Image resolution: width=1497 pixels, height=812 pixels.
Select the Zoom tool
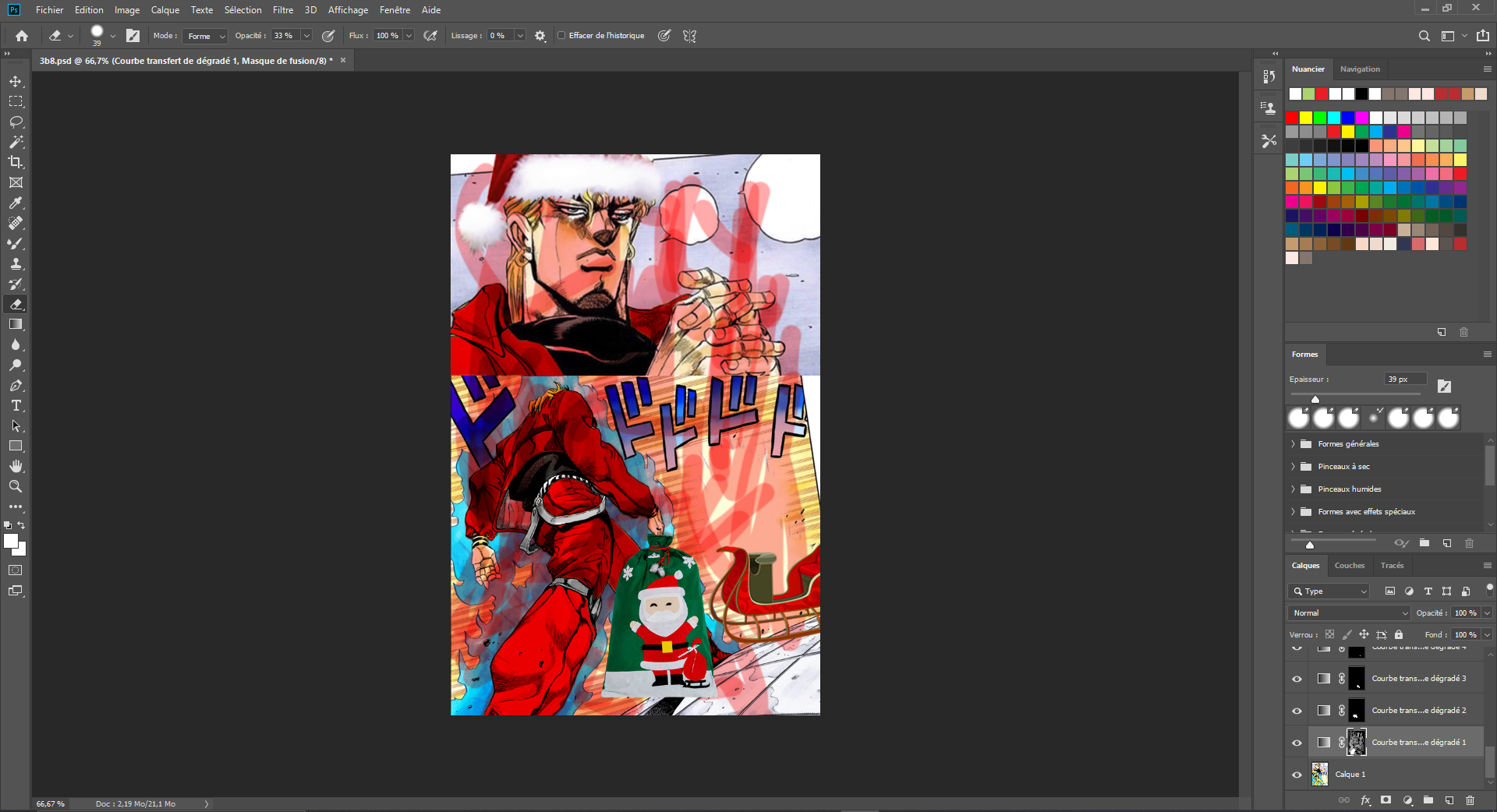click(x=16, y=486)
